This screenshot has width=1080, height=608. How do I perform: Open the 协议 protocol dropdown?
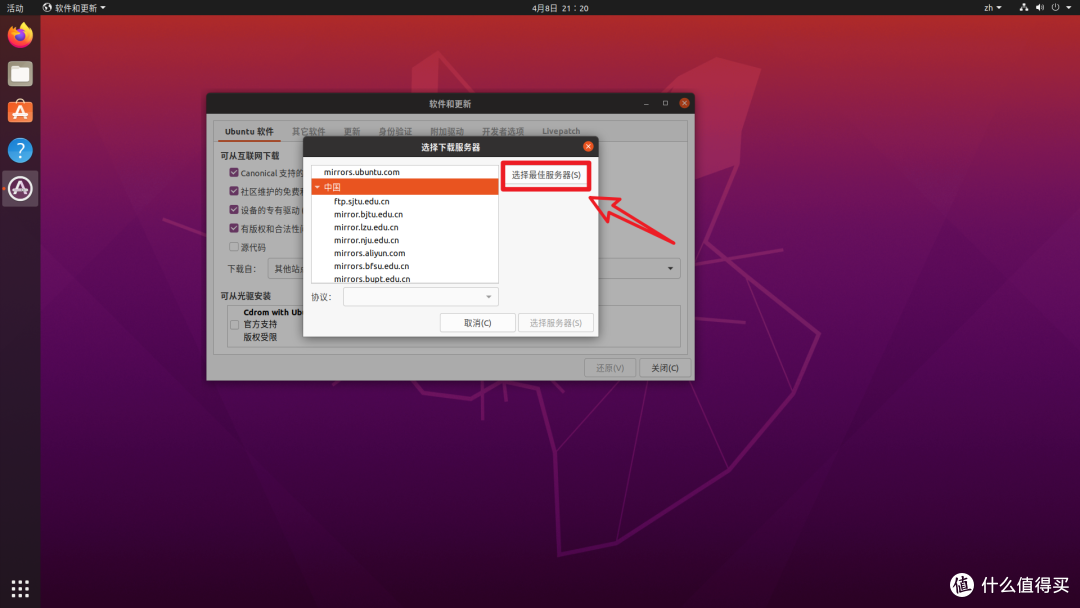(x=420, y=296)
